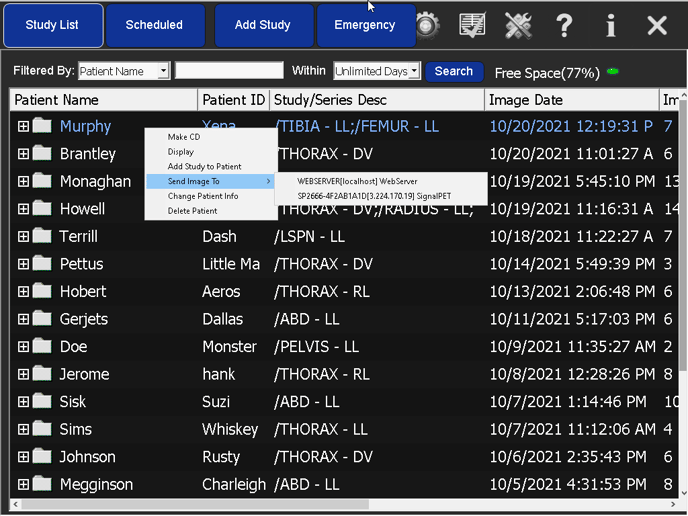This screenshot has height=516, width=688.
Task: Click the folder icon beside Johnson
Action: click(x=42, y=457)
